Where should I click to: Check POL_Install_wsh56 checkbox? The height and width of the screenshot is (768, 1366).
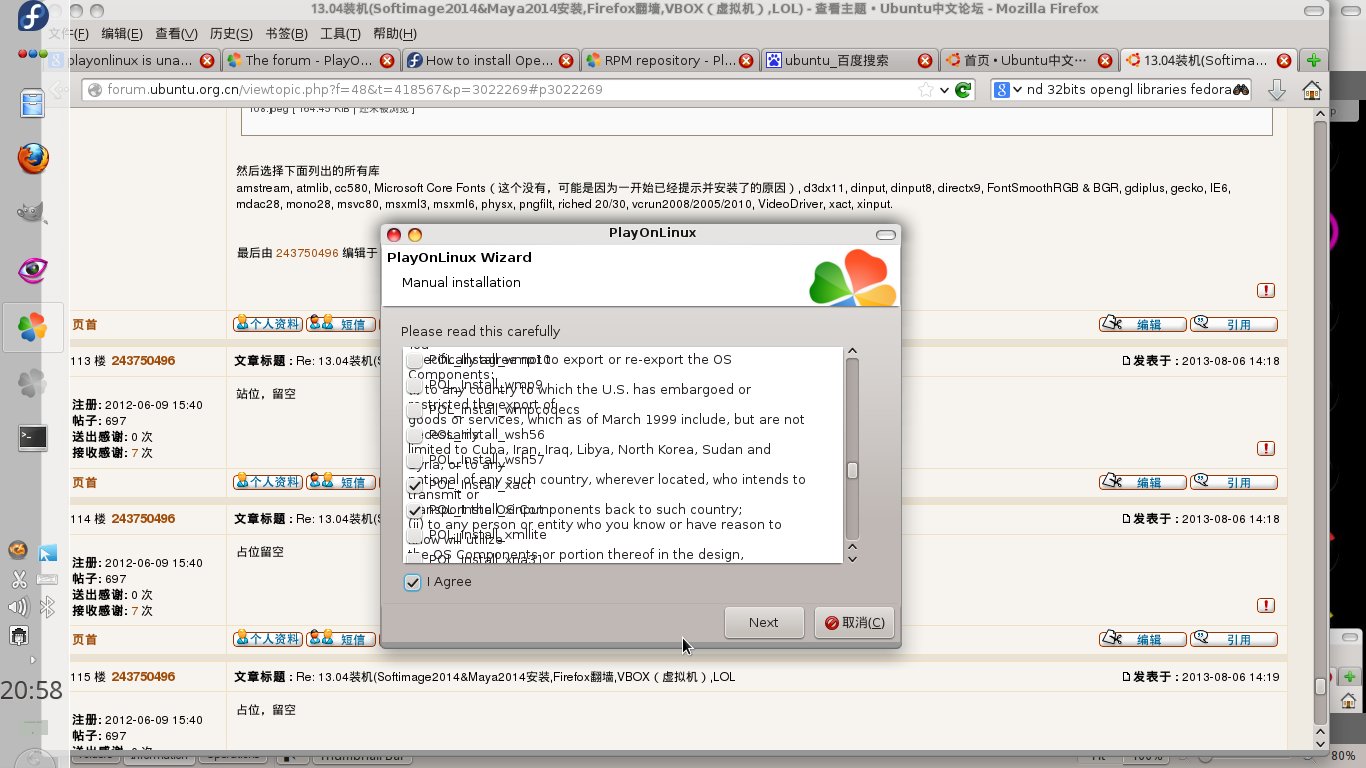(414, 435)
